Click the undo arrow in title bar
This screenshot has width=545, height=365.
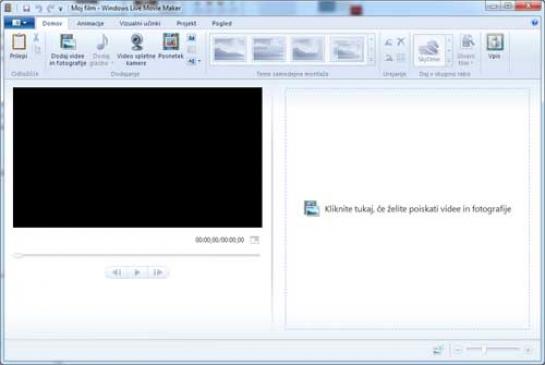[x=39, y=8]
